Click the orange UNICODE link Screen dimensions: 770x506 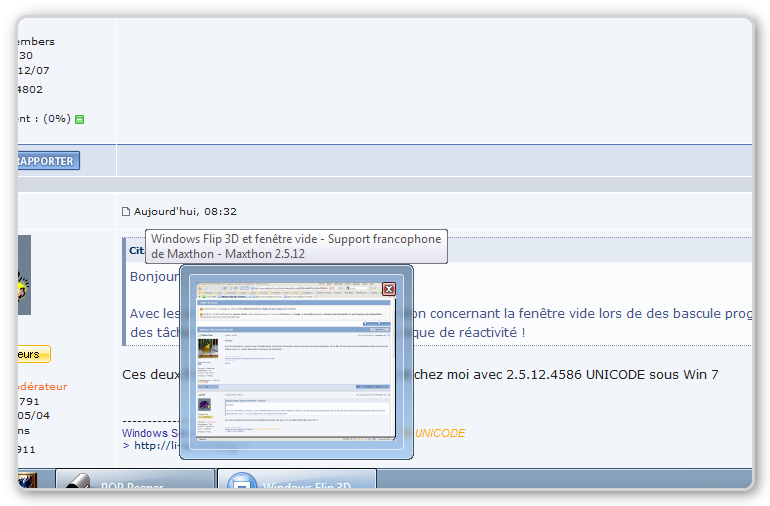[x=440, y=433]
